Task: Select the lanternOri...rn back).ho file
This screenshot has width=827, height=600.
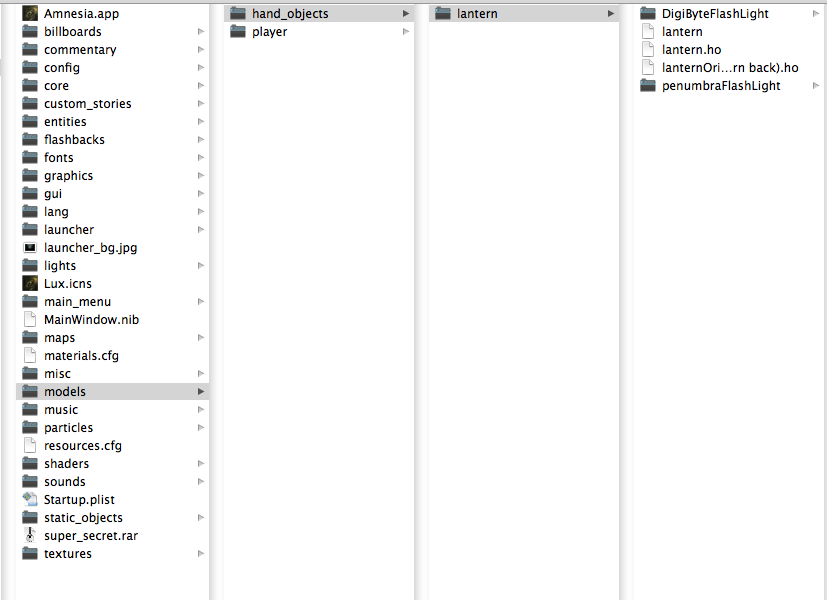Action: [730, 68]
